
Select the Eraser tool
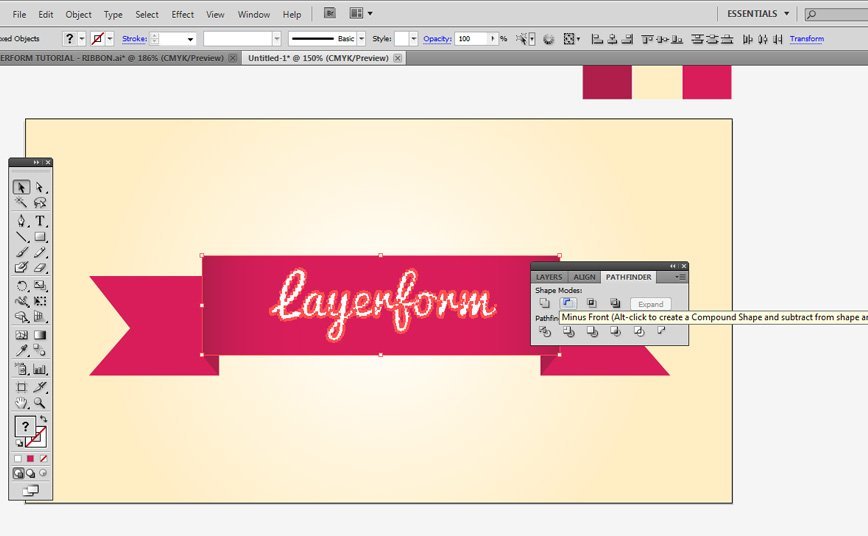coord(40,268)
